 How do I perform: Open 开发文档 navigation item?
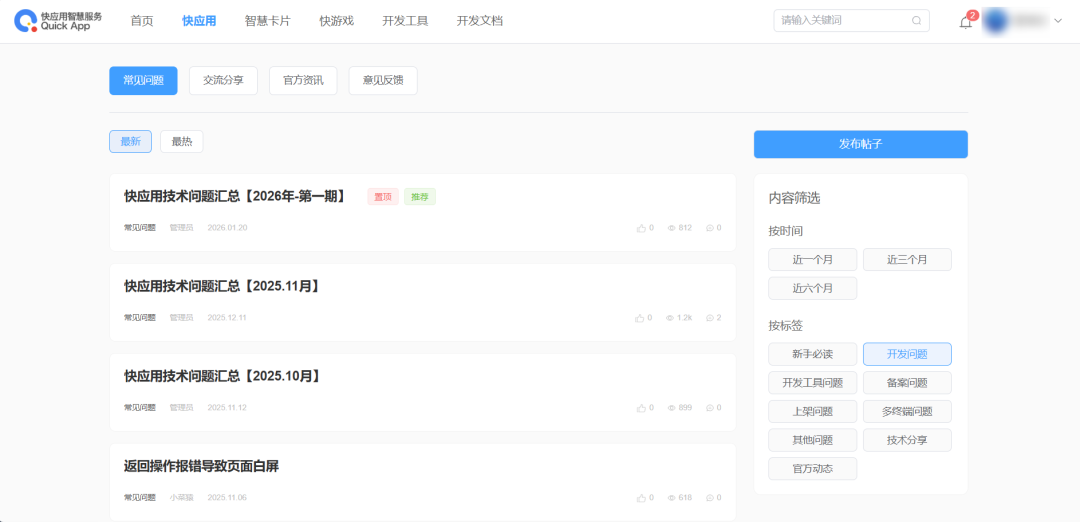tap(479, 21)
